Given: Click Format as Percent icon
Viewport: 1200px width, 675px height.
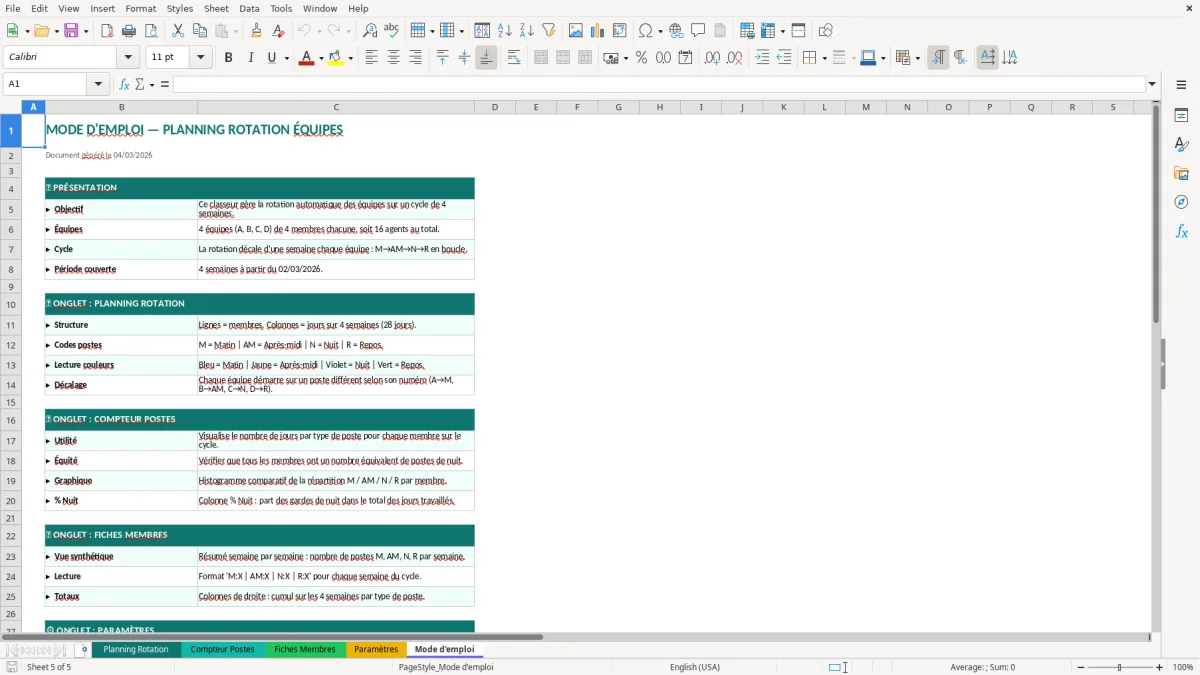Looking at the screenshot, I should click(x=641, y=58).
